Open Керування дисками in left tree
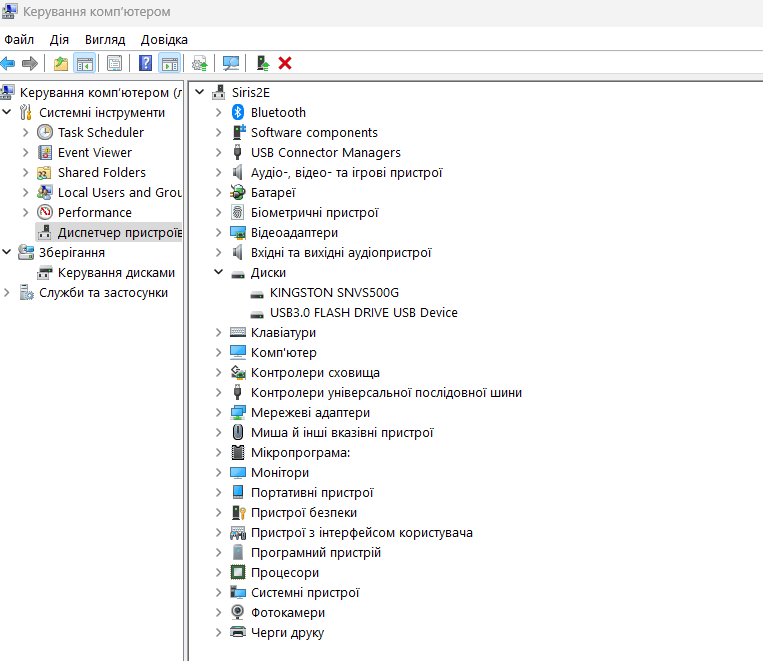763x661 pixels. (x=116, y=273)
